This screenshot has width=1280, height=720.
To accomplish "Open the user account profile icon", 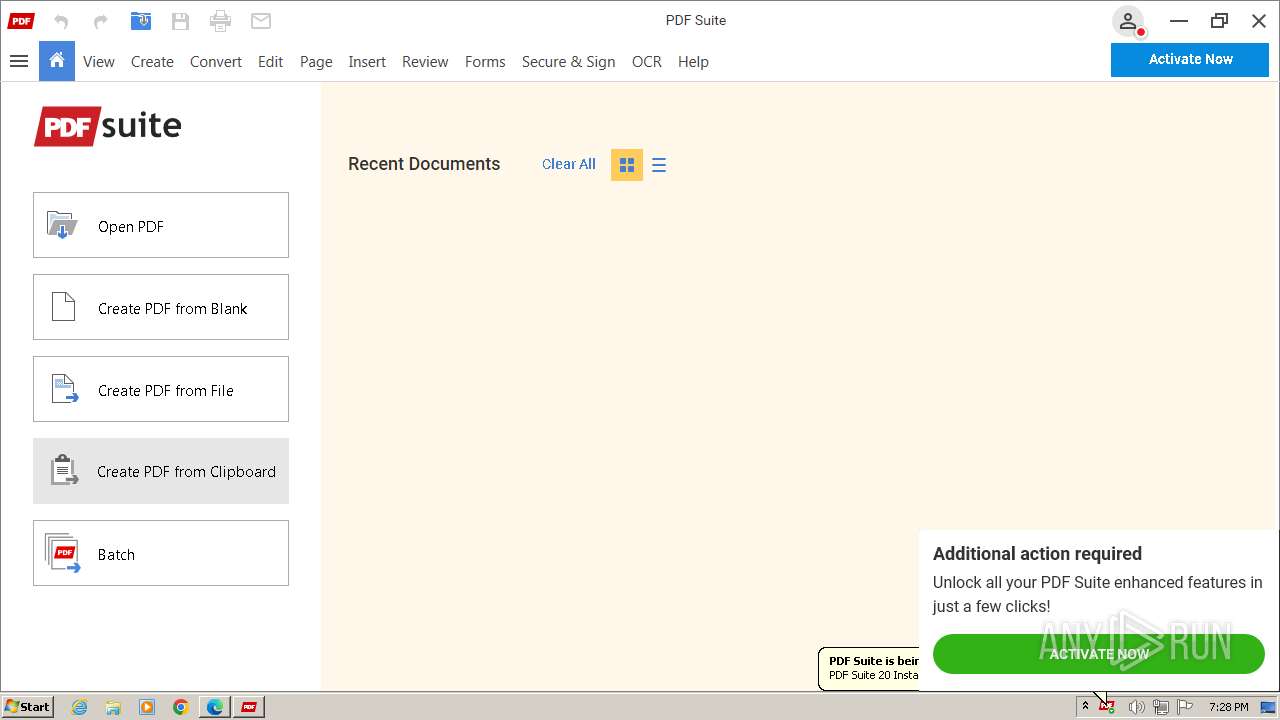I will point(1128,21).
